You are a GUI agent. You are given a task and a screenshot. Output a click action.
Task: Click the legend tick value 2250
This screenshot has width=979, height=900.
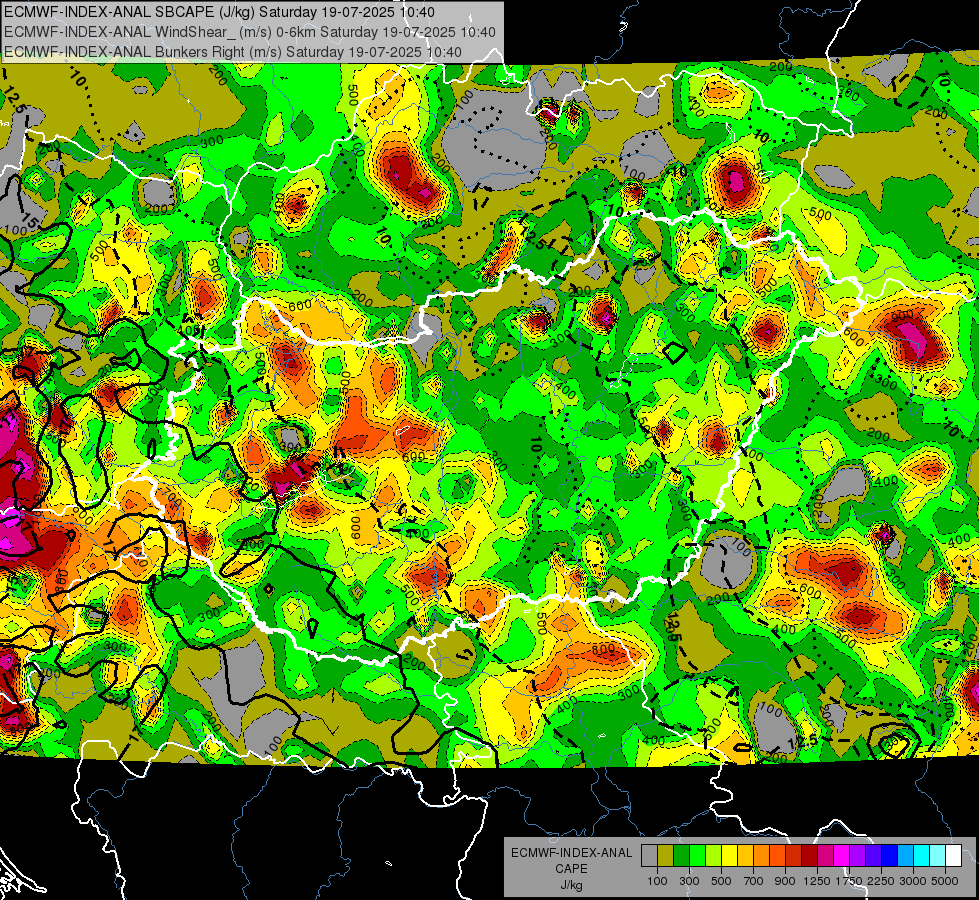coord(882,881)
